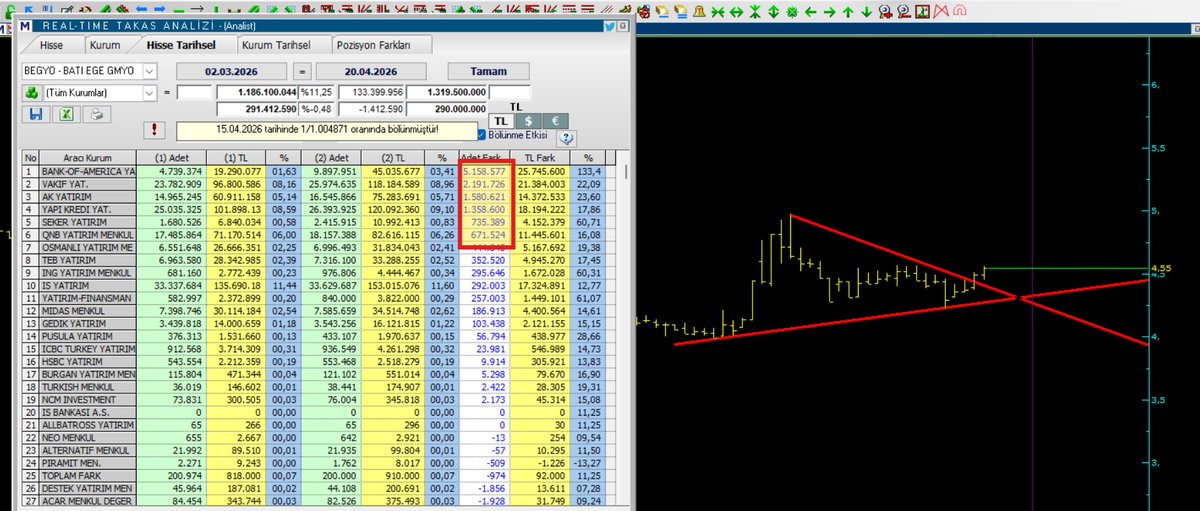This screenshot has height=511, width=1200.
Task: Click the start date button 02.03.2026
Action: 231,72
